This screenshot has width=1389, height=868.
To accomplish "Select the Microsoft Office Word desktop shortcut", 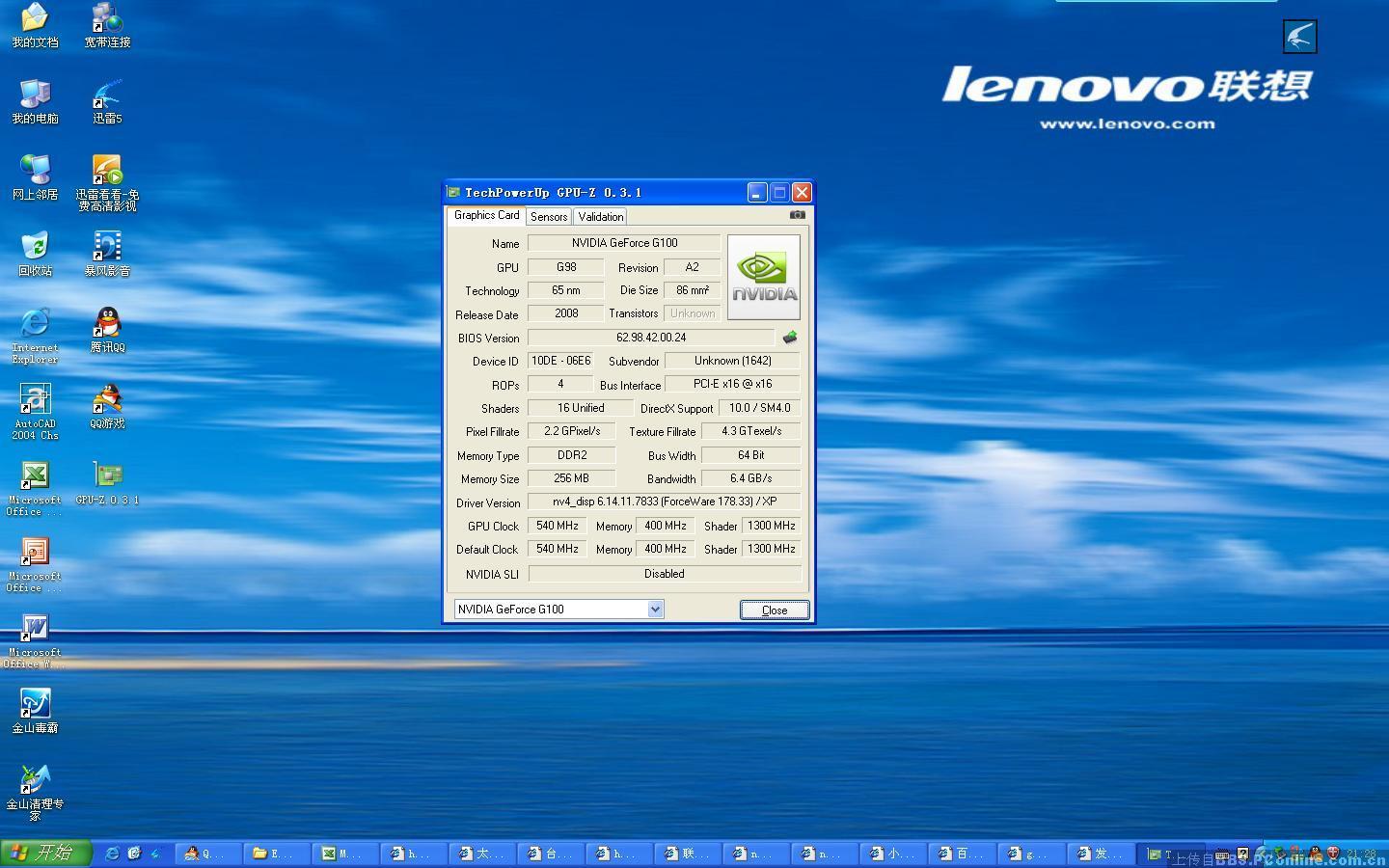I will click(35, 640).
